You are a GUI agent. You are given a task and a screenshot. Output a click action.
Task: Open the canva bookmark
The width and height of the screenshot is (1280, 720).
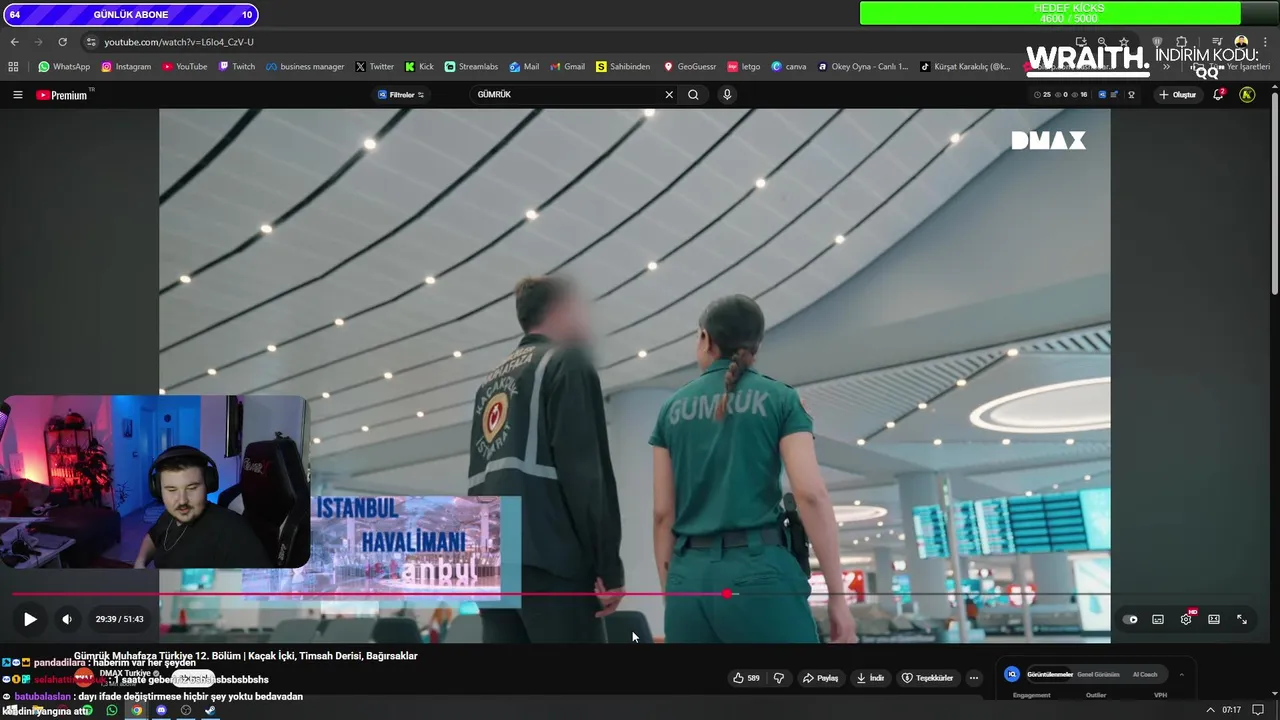[x=789, y=67]
